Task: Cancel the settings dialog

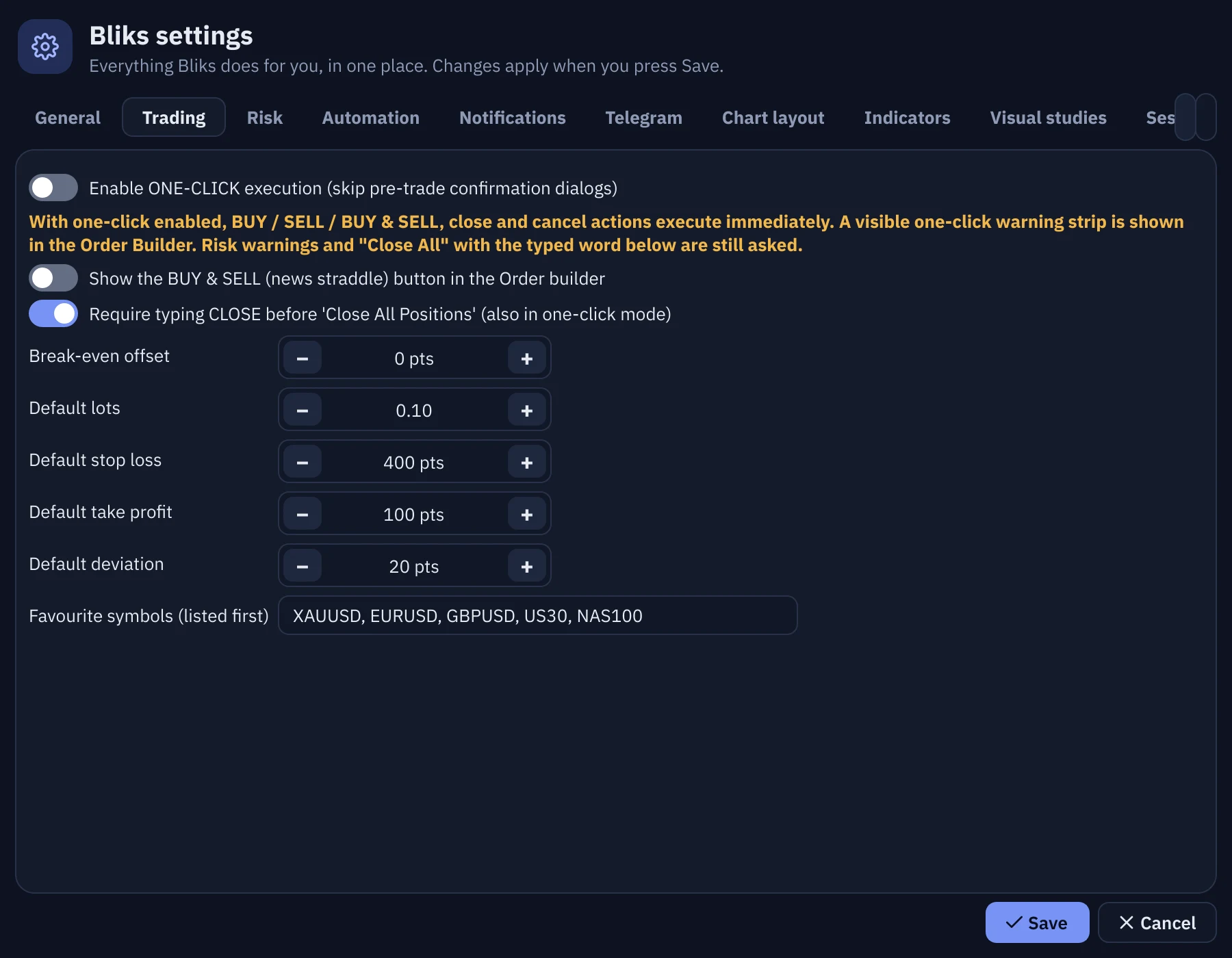Action: coord(1157,922)
